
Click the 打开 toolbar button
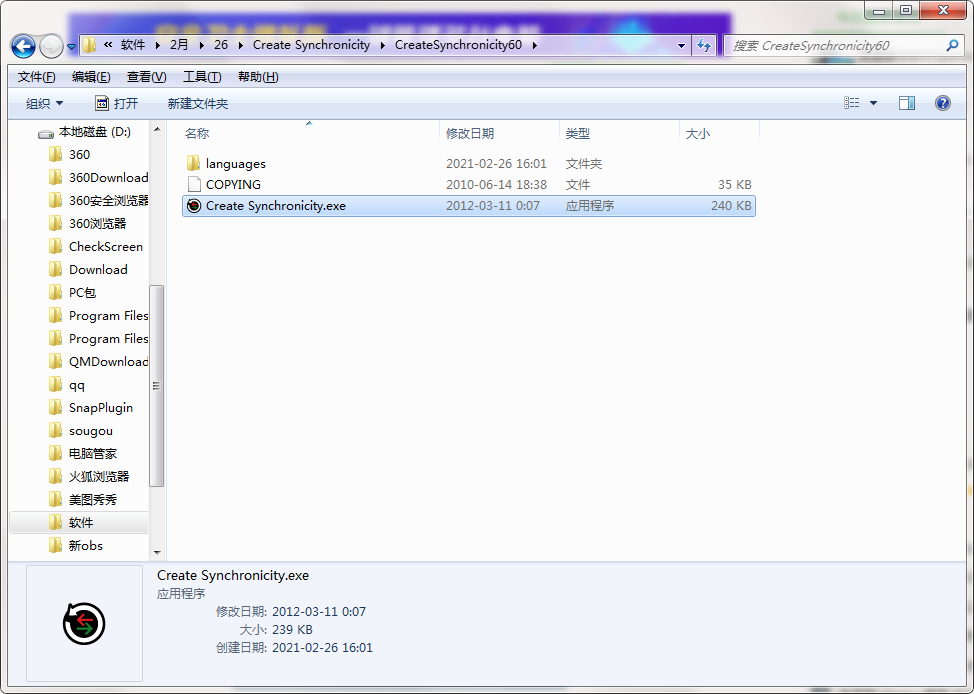[x=116, y=104]
